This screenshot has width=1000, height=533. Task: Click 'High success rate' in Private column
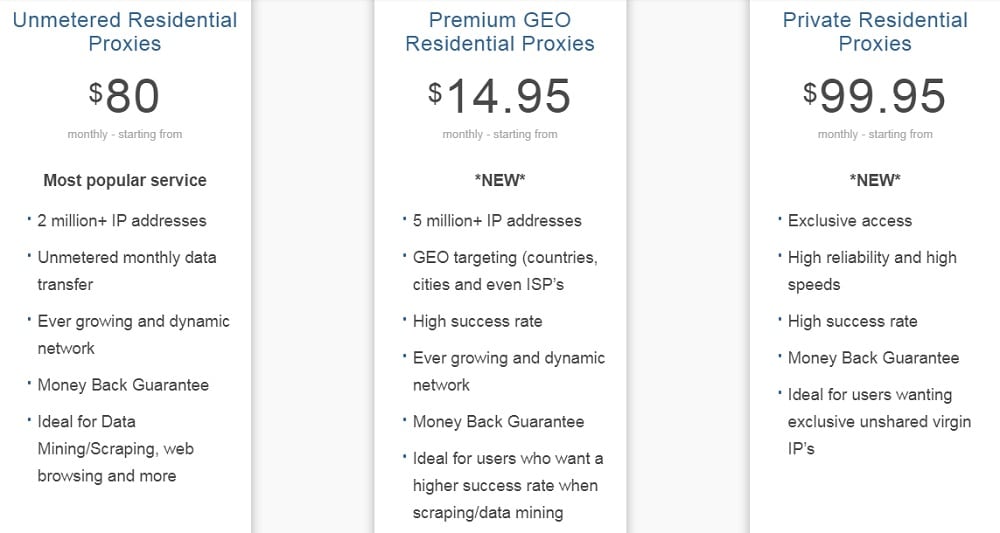(853, 321)
